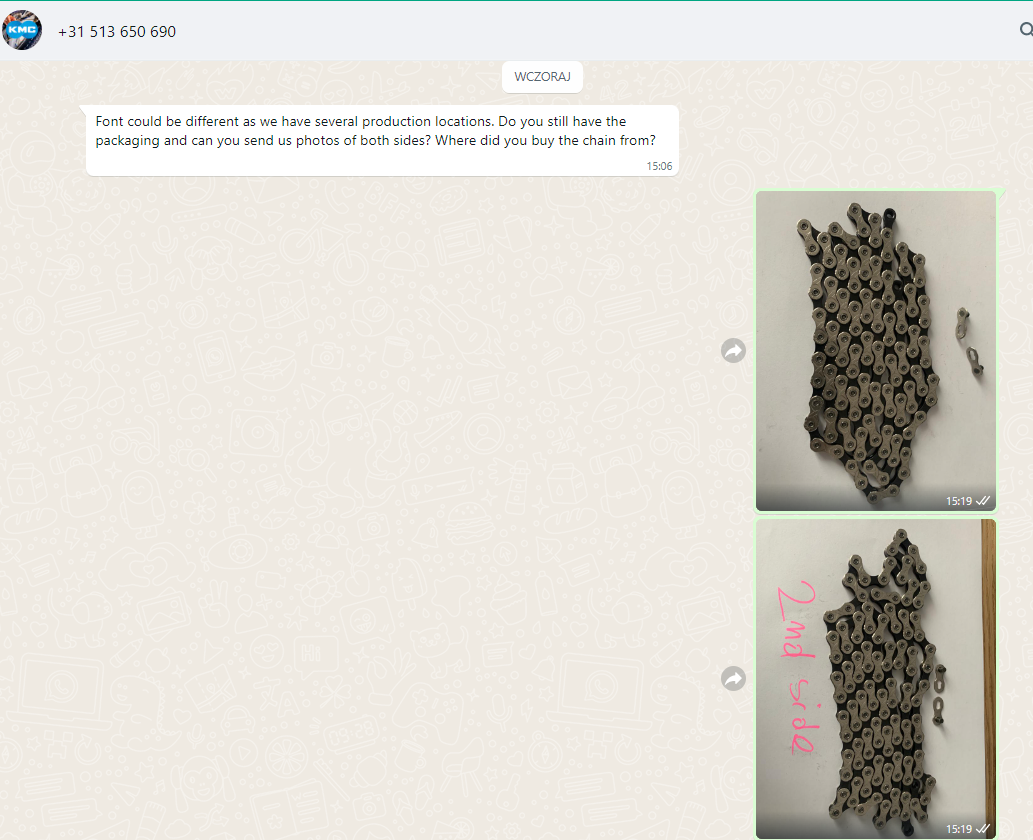Screen dimensions: 1033x840
Task: Forward the 2nd side chain photo
Action: [733, 679]
